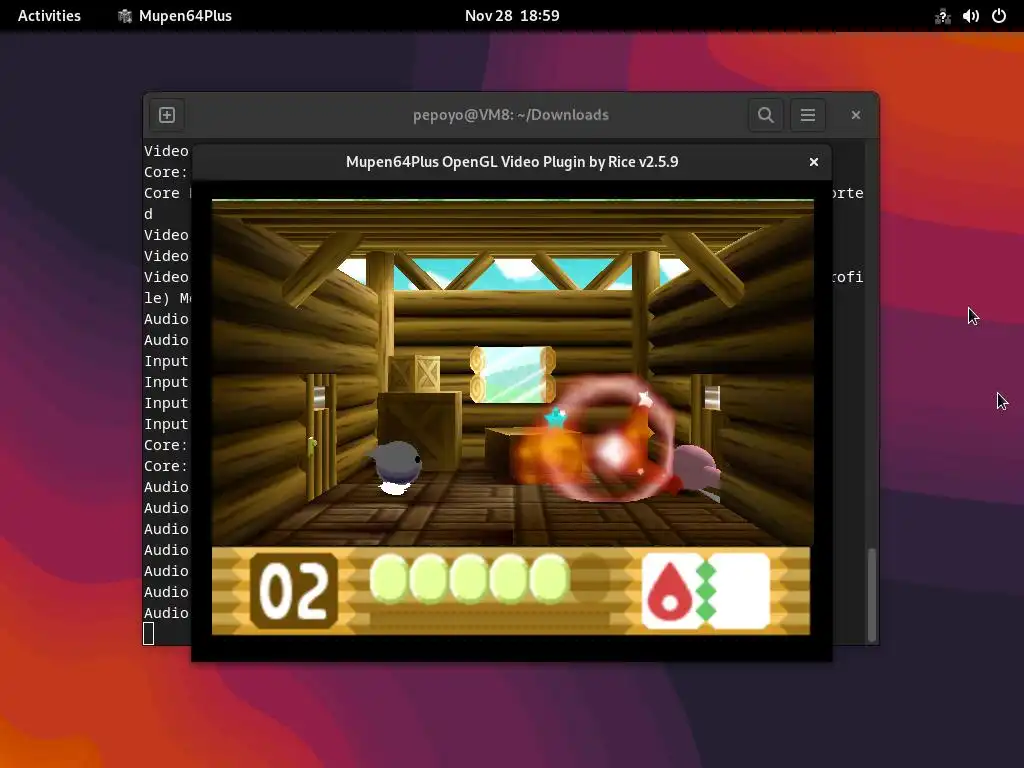This screenshot has height=768, width=1024.
Task: Click the red flame ability icon in HUD
Action: tap(670, 591)
